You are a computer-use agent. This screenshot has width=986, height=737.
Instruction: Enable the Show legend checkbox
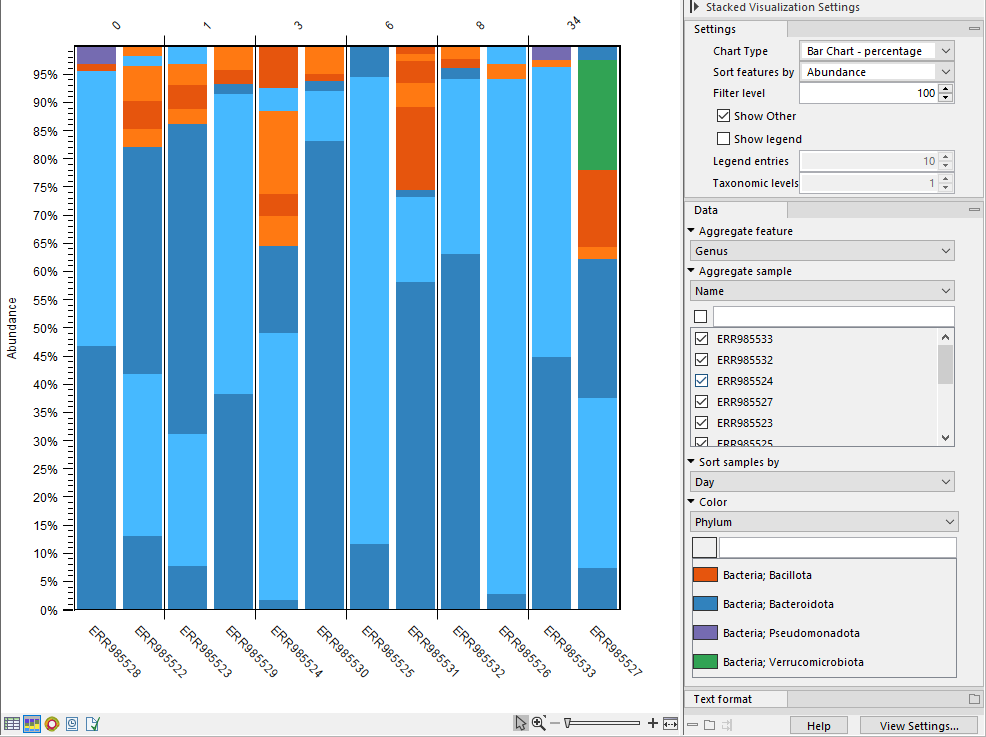724,139
